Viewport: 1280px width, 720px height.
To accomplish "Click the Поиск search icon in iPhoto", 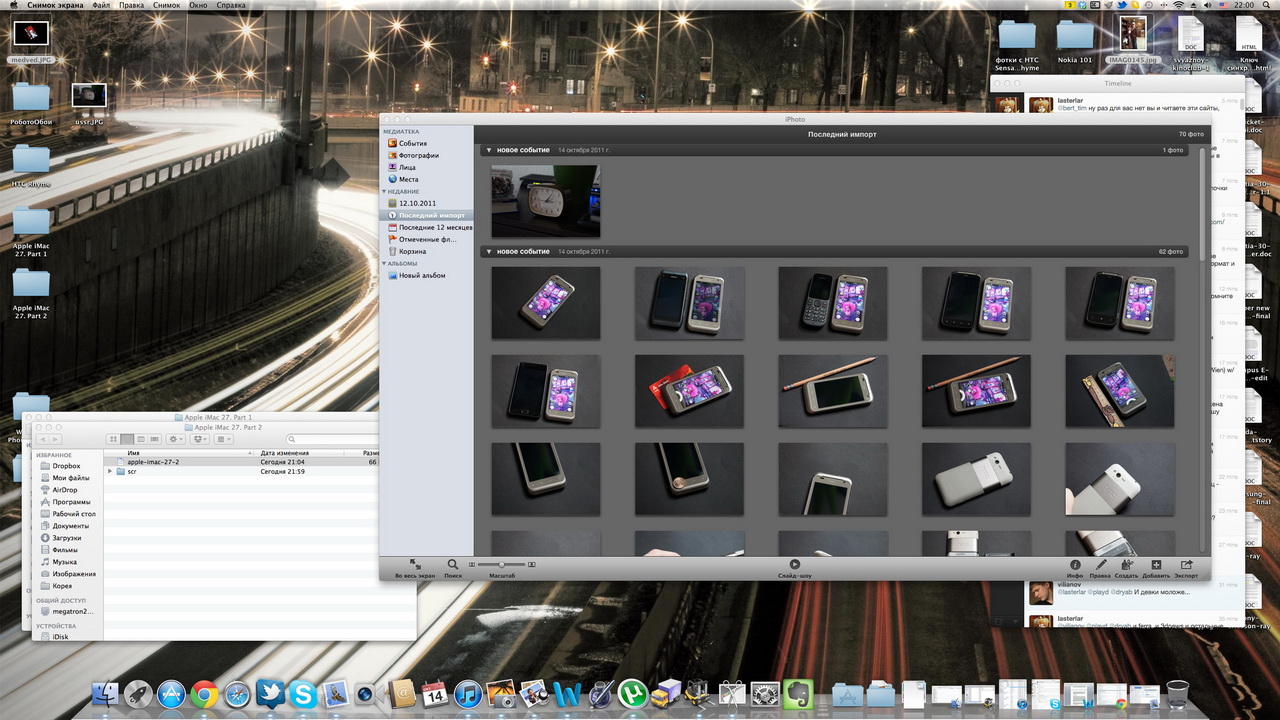I will [x=453, y=568].
